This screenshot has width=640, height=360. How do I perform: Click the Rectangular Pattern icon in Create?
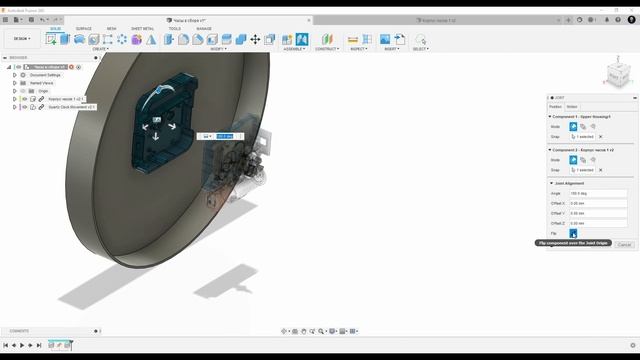coord(107,39)
